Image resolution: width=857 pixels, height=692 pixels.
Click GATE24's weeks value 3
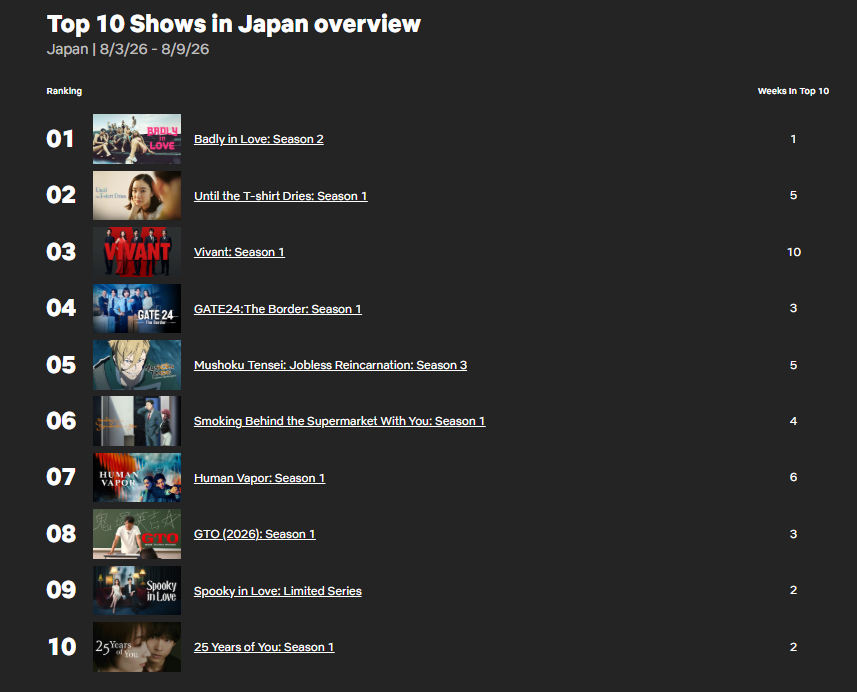click(x=793, y=308)
